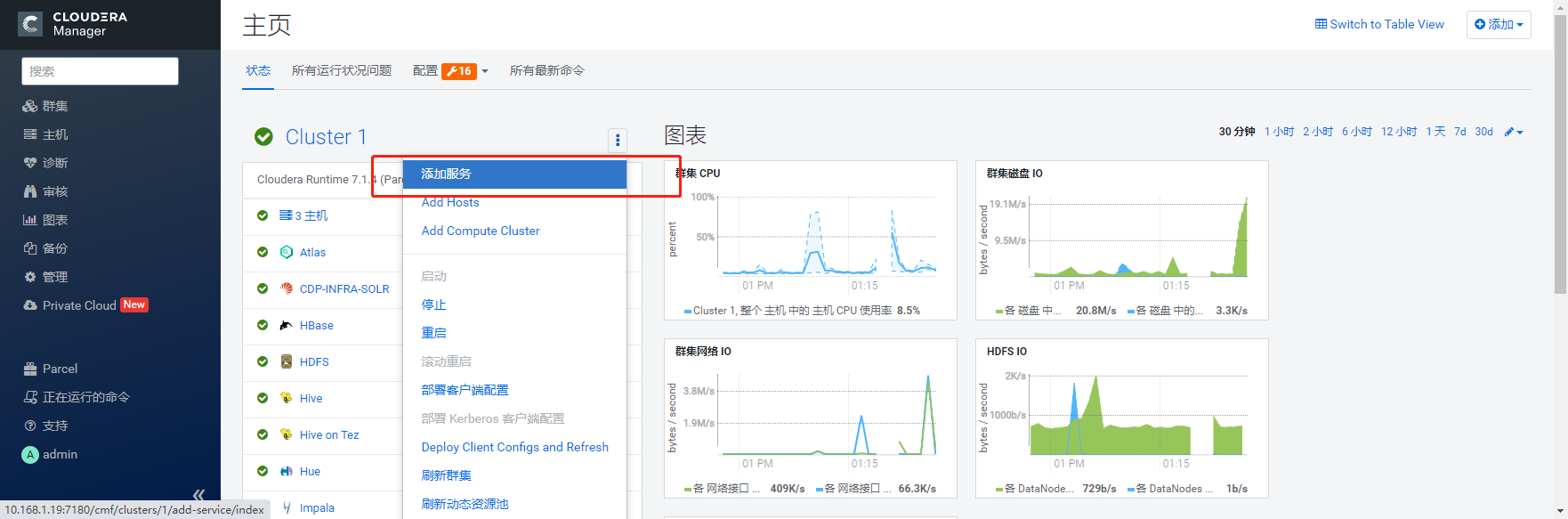Set chart time range to 1 天
This screenshot has width=1568, height=519.
coord(1435,132)
